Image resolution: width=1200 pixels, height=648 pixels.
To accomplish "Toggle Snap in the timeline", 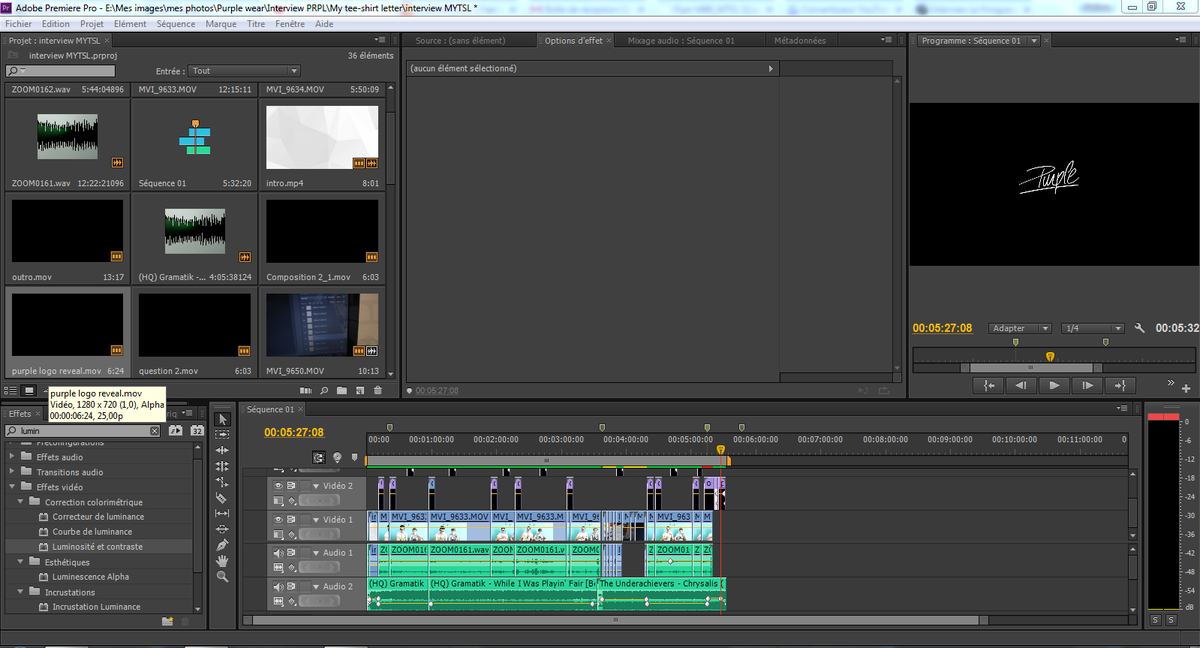I will (318, 457).
